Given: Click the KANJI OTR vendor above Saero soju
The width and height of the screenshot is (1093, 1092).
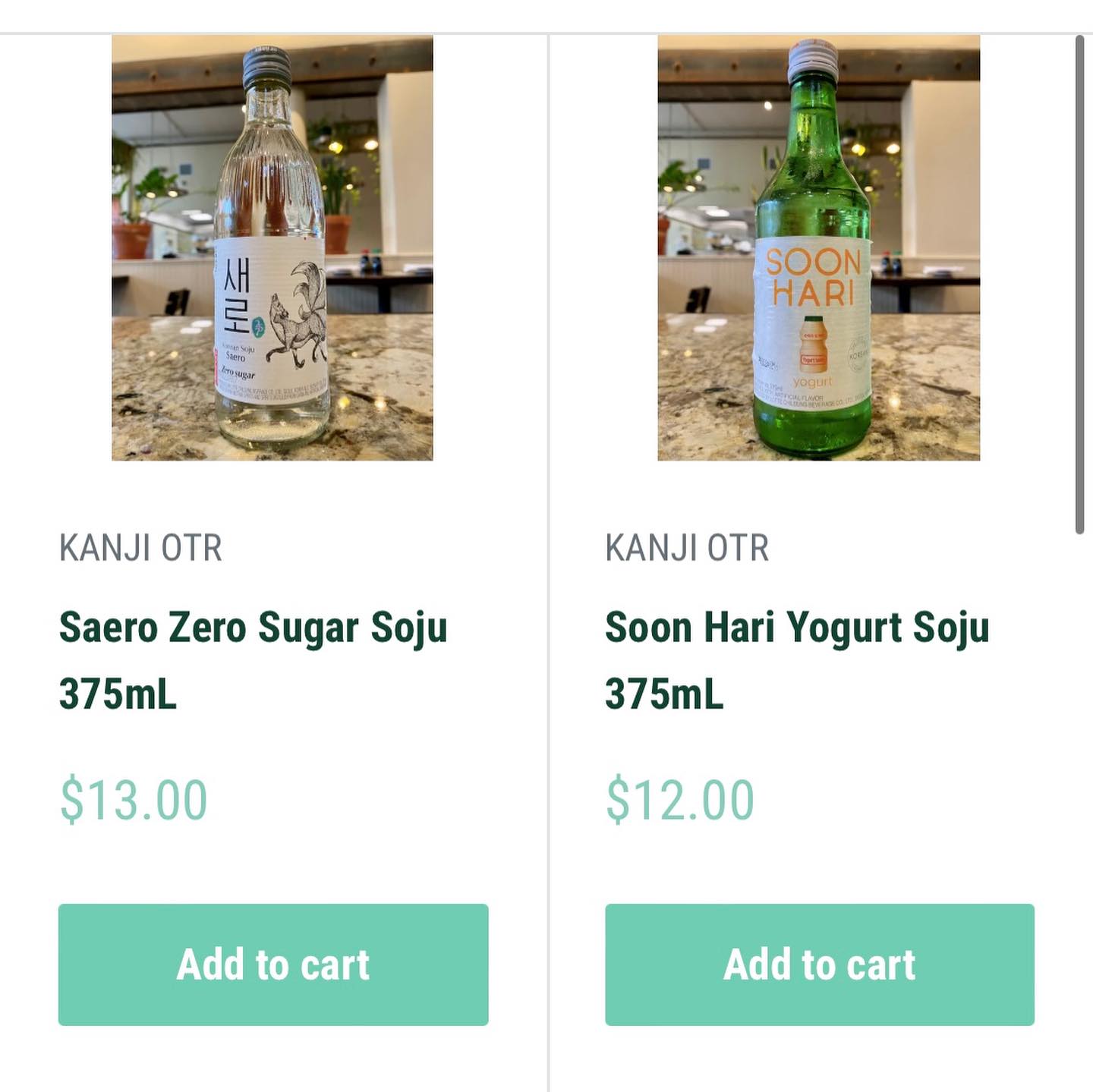Looking at the screenshot, I should coord(141,548).
